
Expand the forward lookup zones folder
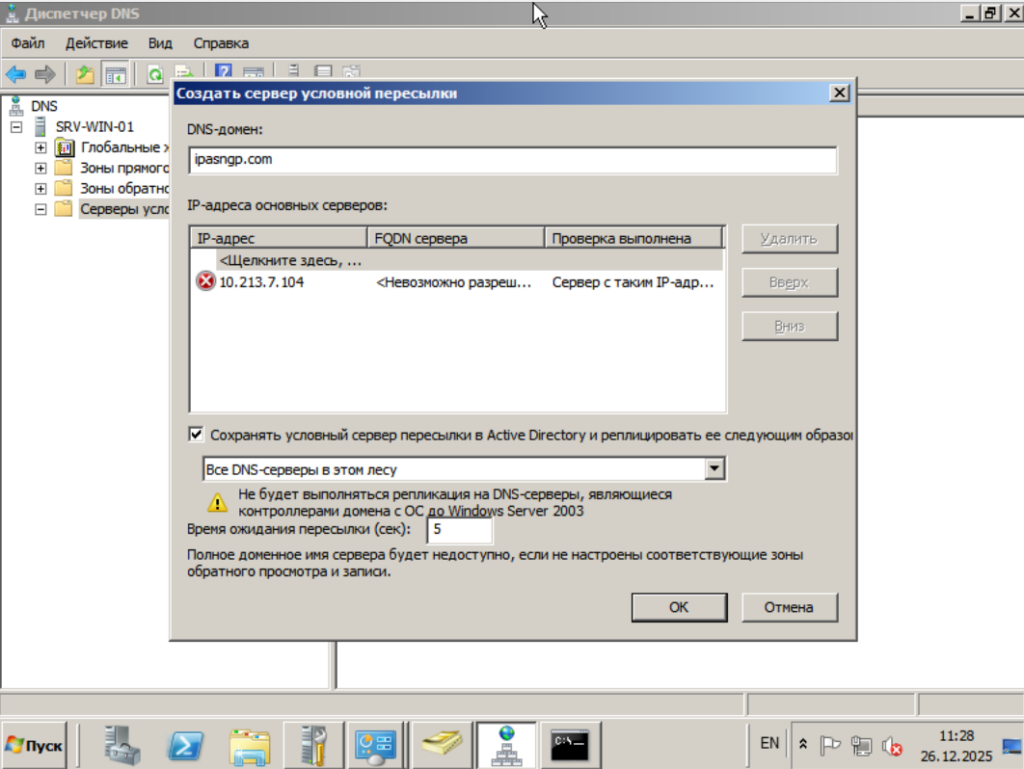tap(41, 168)
